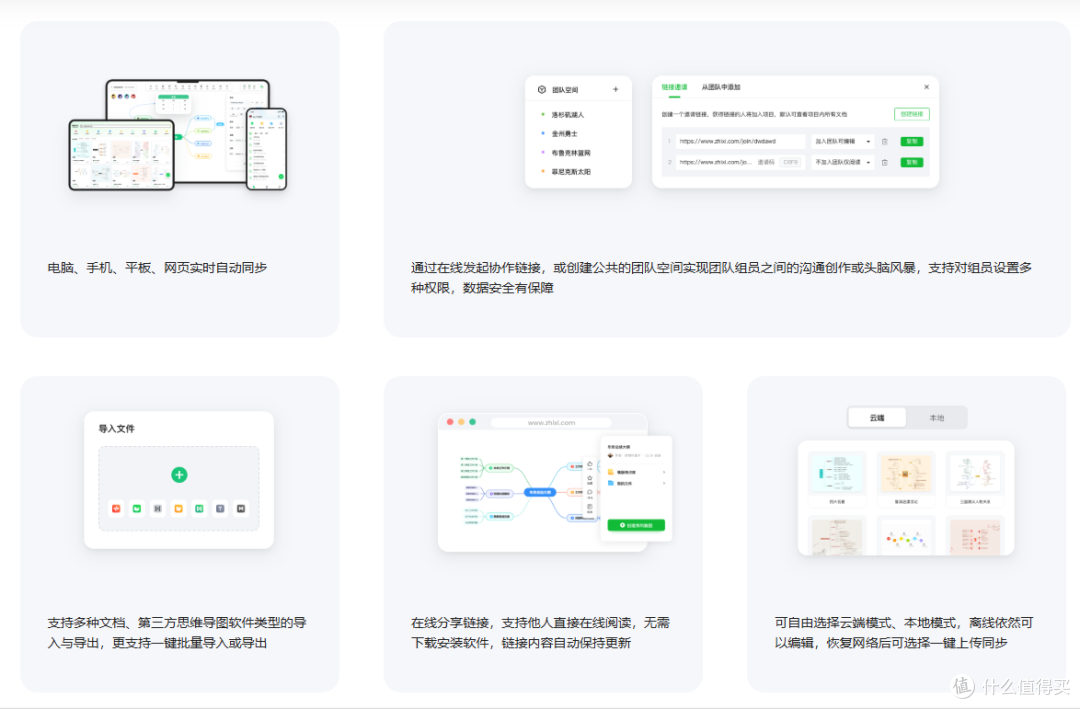The height and width of the screenshot is (709, 1080).
Task: Open the colored-dots timeline thumbnail
Action: [906, 537]
